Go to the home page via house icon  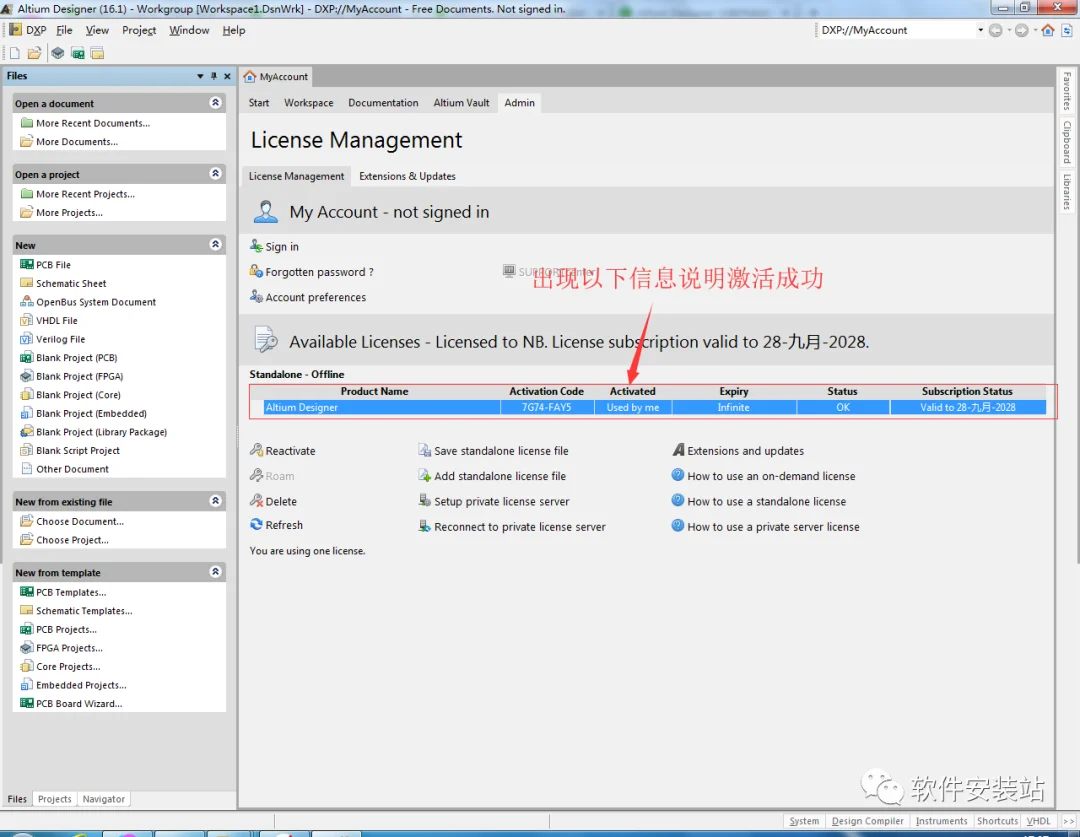click(1048, 30)
